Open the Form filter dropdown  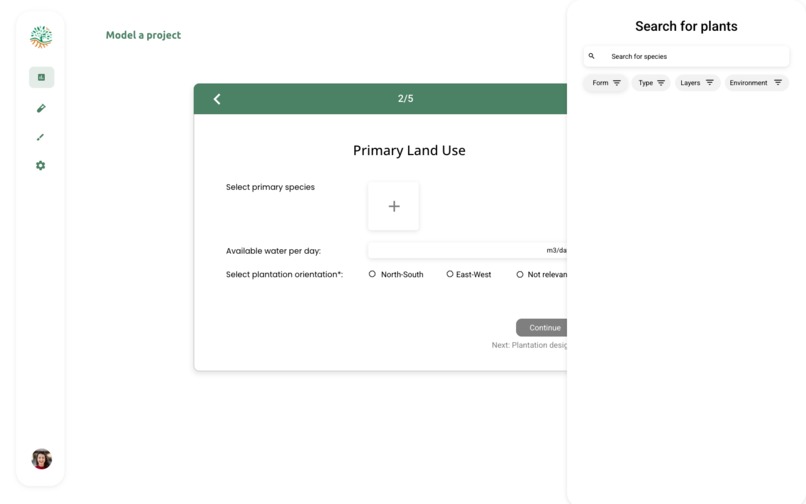click(606, 83)
